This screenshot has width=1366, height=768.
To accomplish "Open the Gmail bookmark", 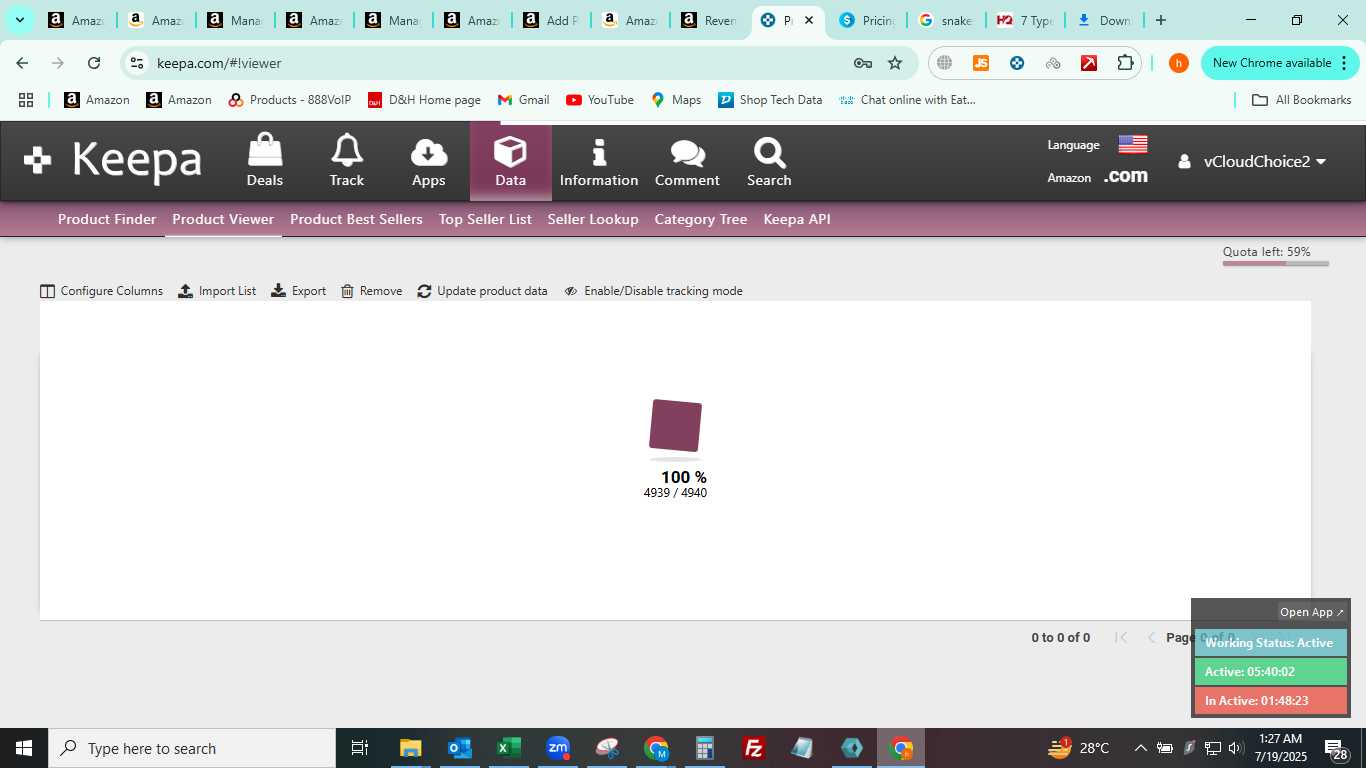I will [523, 100].
